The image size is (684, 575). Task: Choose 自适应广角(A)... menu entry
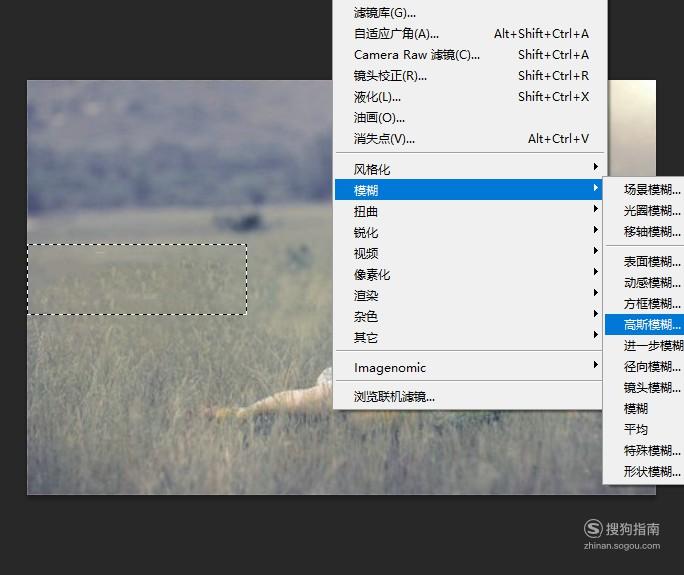click(x=469, y=34)
